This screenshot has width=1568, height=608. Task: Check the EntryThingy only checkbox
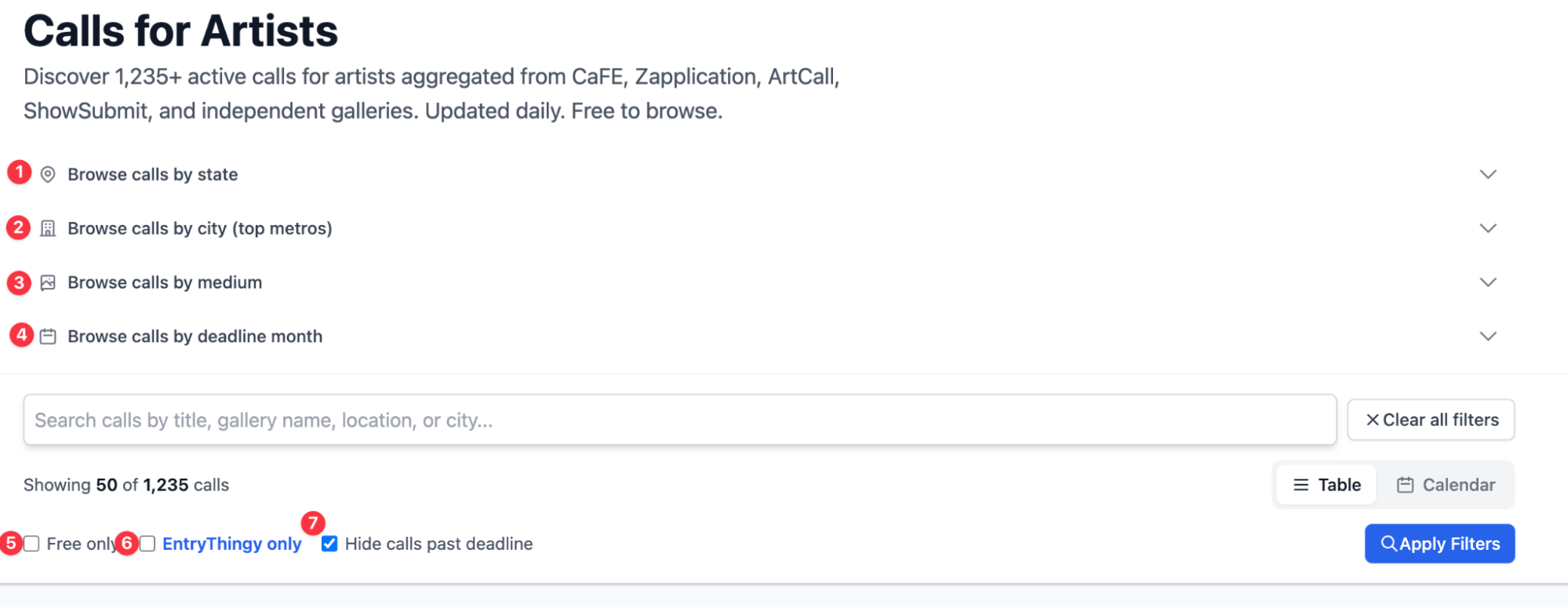coord(147,544)
